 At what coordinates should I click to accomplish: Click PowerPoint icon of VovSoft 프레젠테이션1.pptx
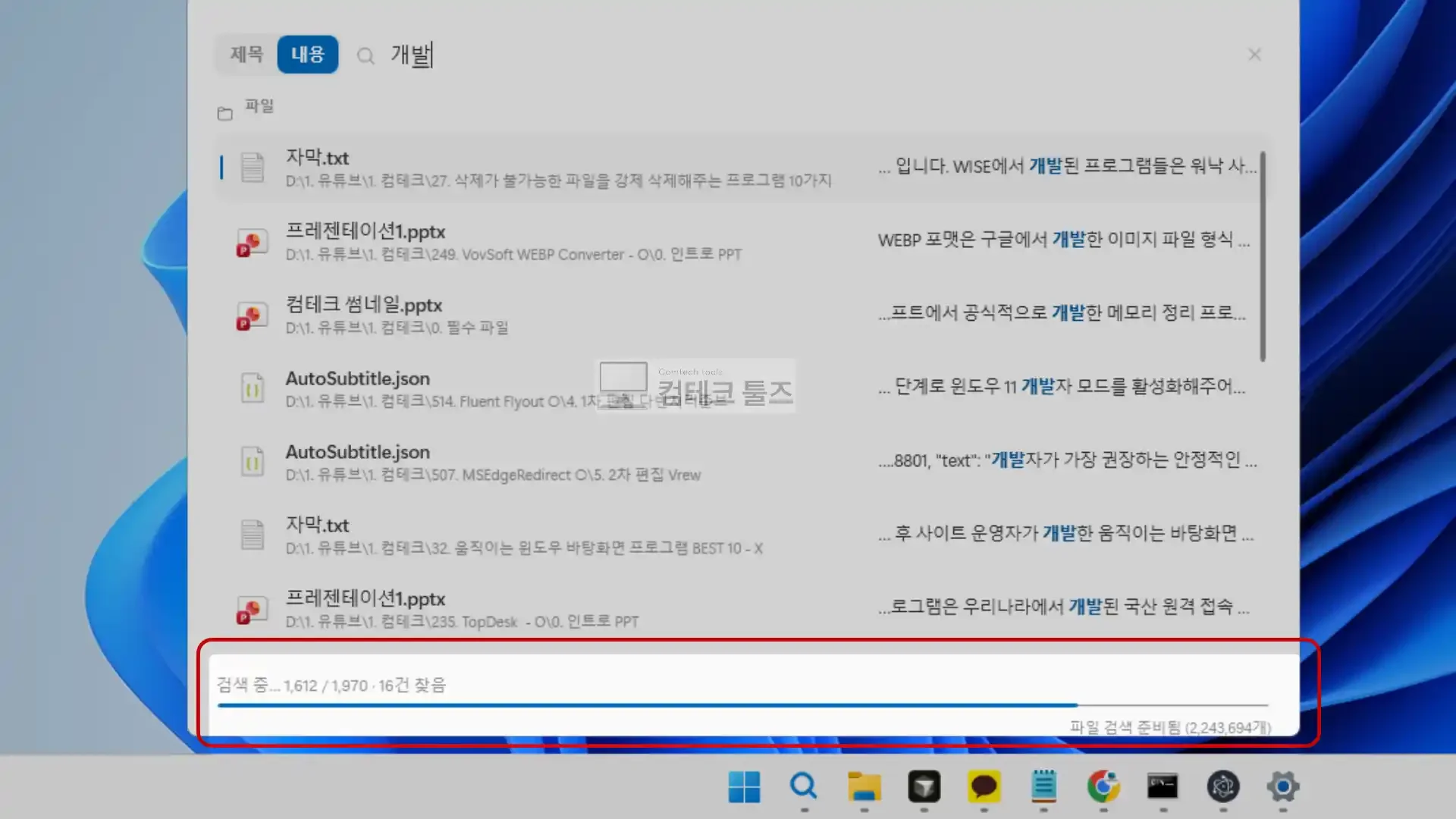tap(253, 243)
